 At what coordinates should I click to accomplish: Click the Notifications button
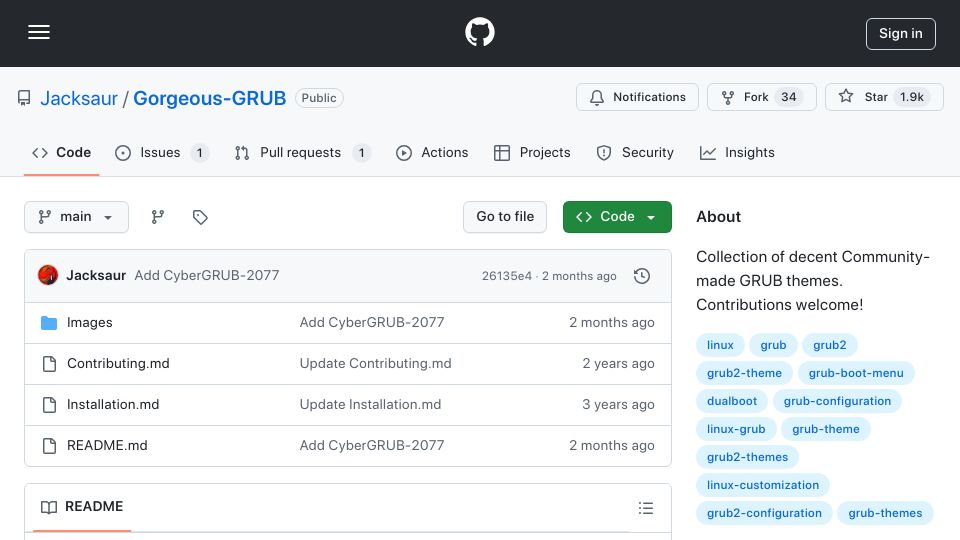(x=637, y=97)
